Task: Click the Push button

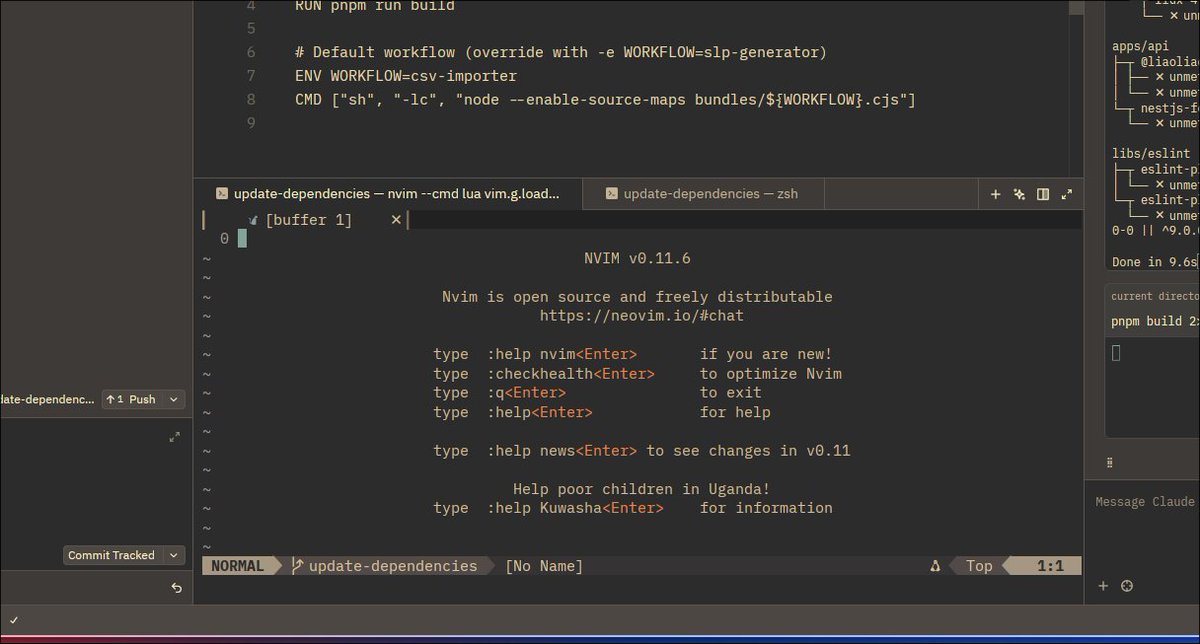Action: coord(132,399)
